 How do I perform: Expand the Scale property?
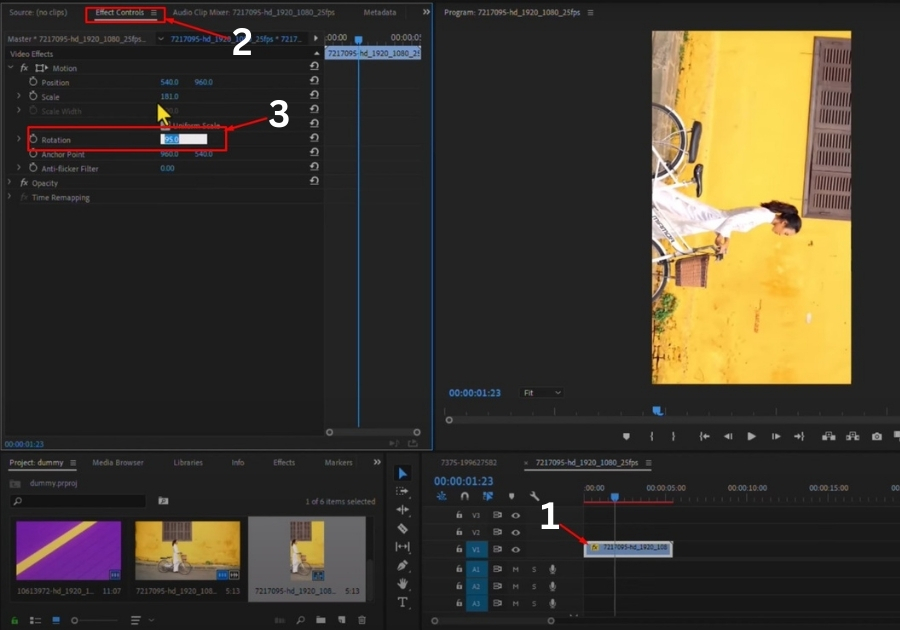[x=19, y=96]
